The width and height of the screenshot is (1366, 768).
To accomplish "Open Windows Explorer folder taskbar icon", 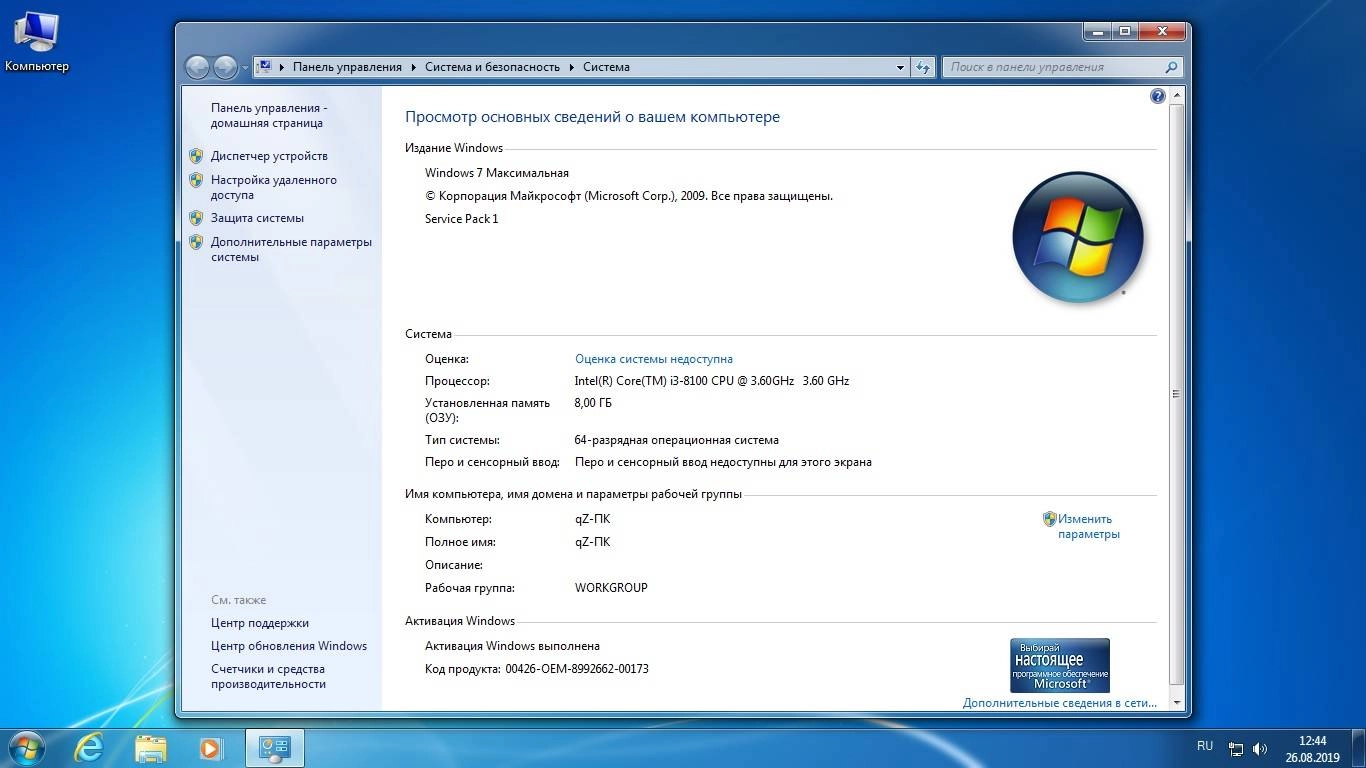I will (151, 747).
